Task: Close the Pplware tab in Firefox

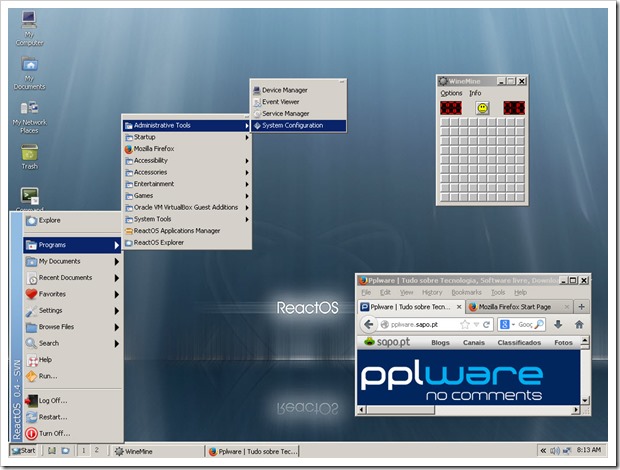Action: [x=459, y=307]
